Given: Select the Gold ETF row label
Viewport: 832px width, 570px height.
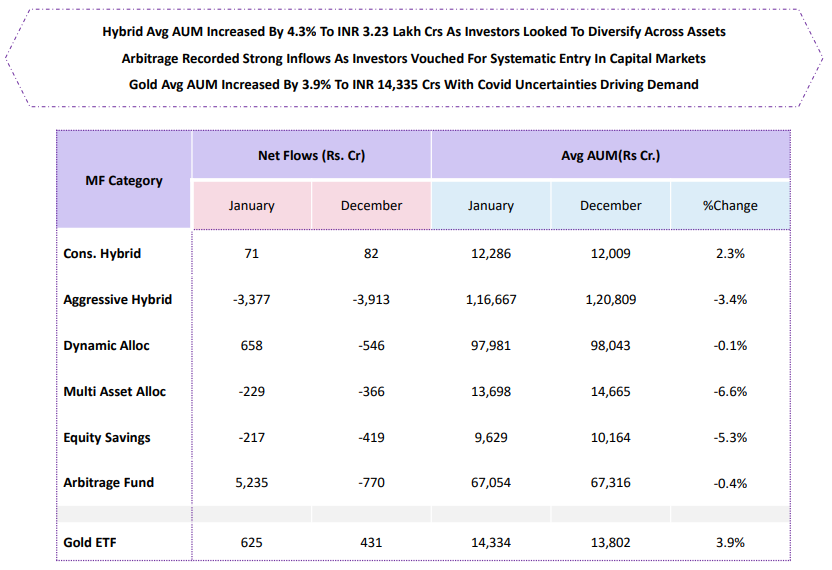Looking at the screenshot, I should pyautogui.click(x=90, y=542).
